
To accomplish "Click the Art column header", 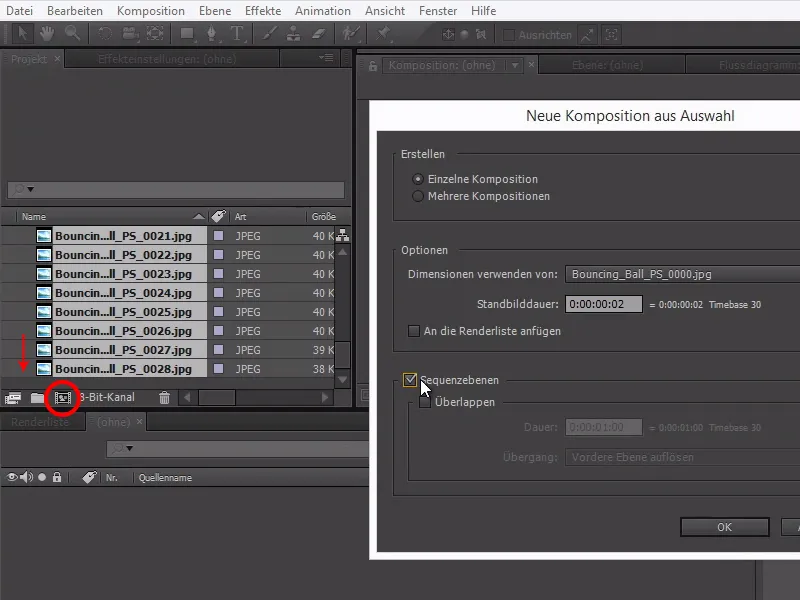I will 240,217.
